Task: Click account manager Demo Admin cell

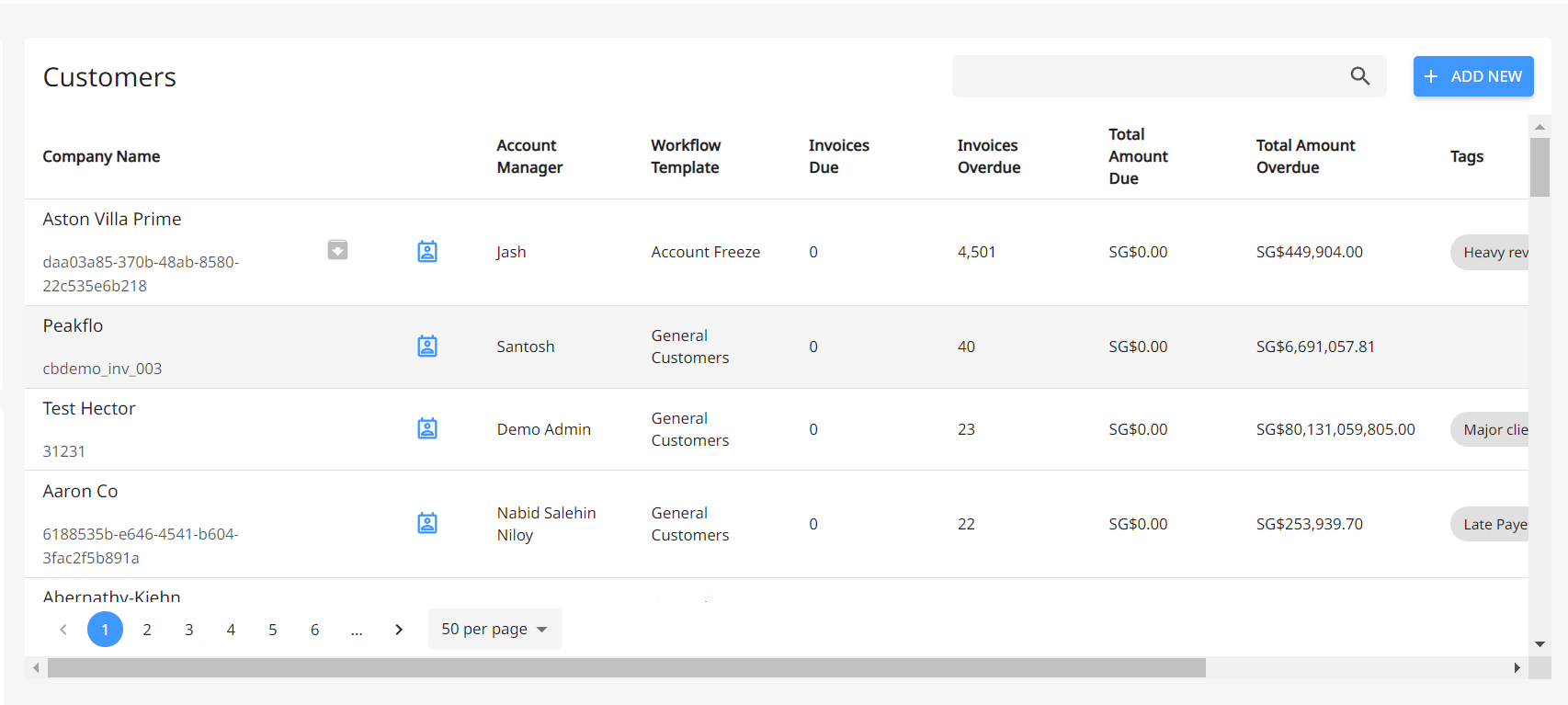Action: click(x=544, y=429)
